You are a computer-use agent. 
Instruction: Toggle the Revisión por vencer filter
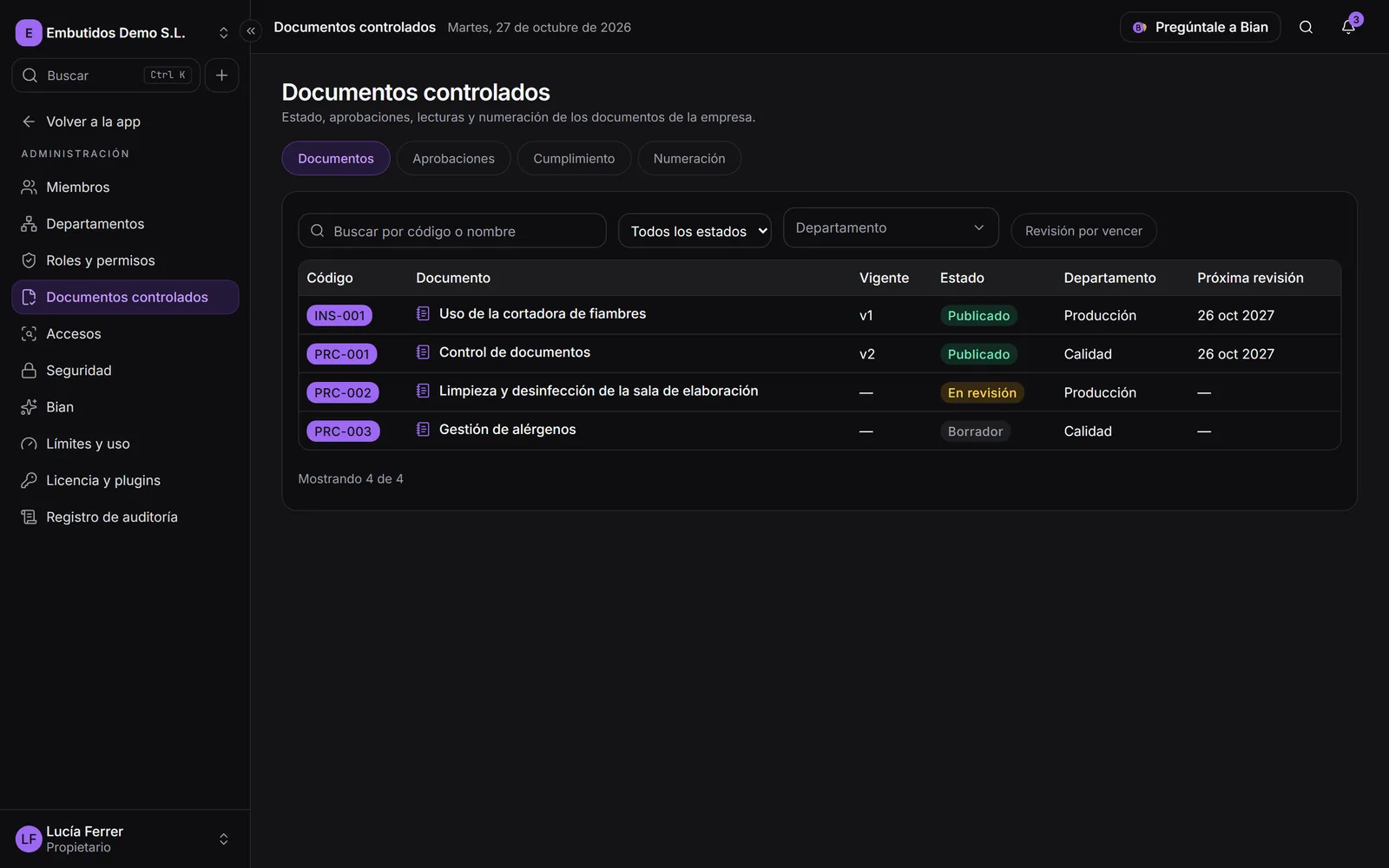click(x=1083, y=231)
